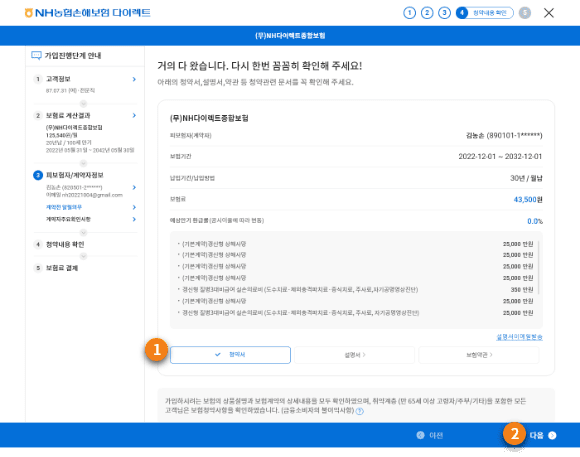Screen dimensions: 580x457
Task: Collapse arrow below 청약내용 확인 step
Action: point(84,256)
